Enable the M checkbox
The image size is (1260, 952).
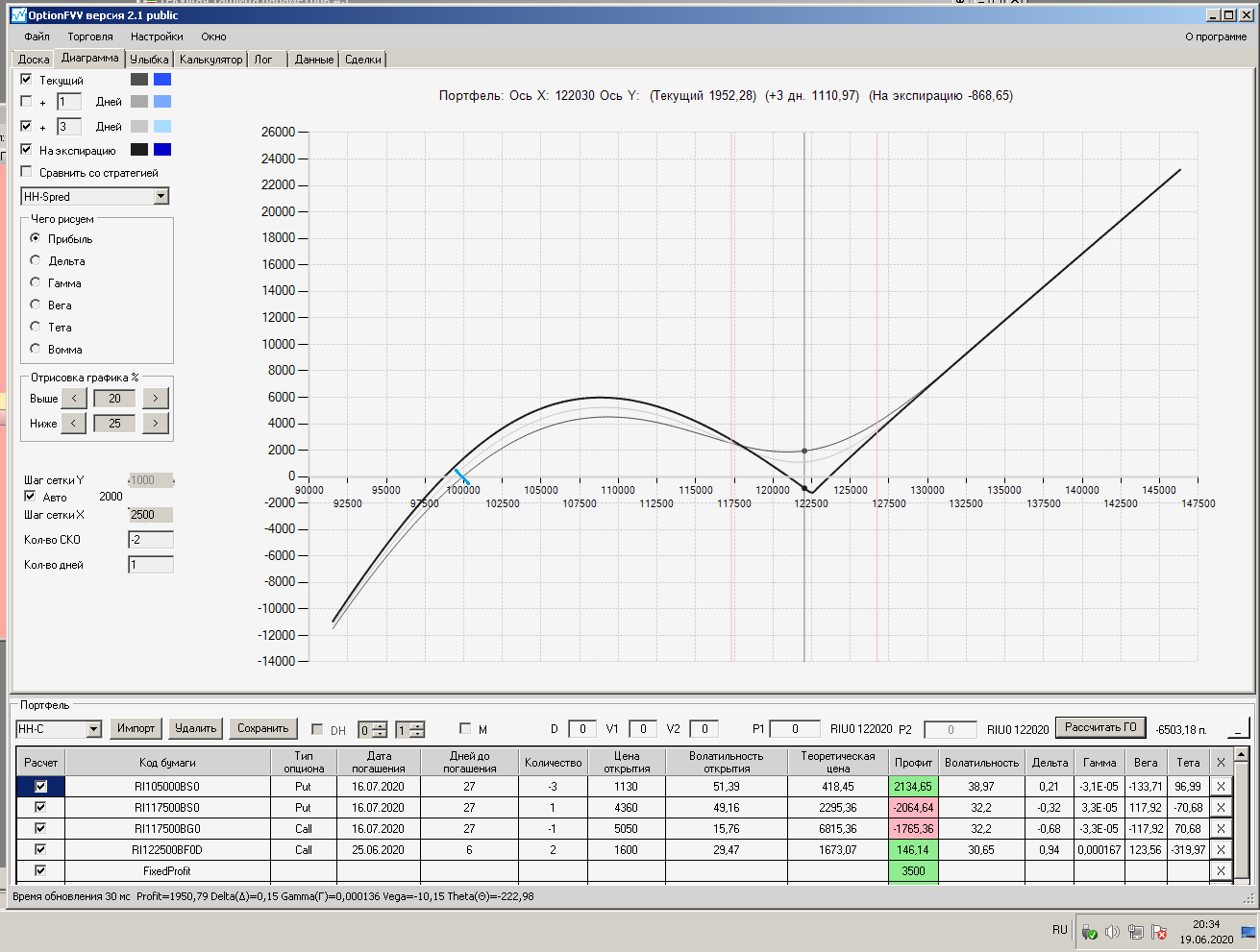coord(465,729)
